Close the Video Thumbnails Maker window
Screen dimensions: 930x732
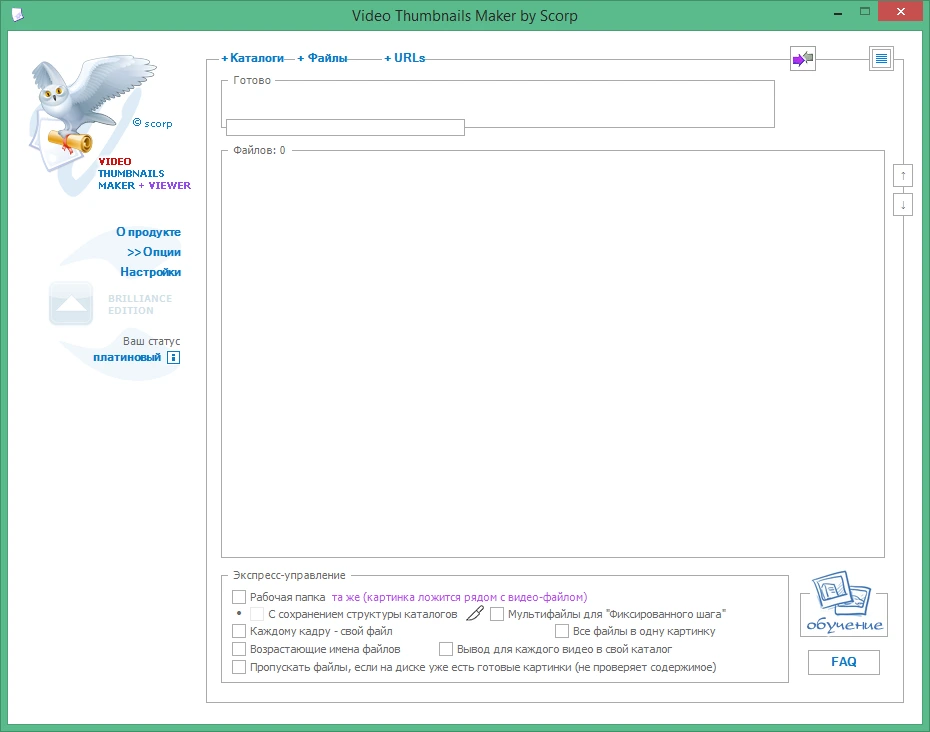(x=900, y=11)
